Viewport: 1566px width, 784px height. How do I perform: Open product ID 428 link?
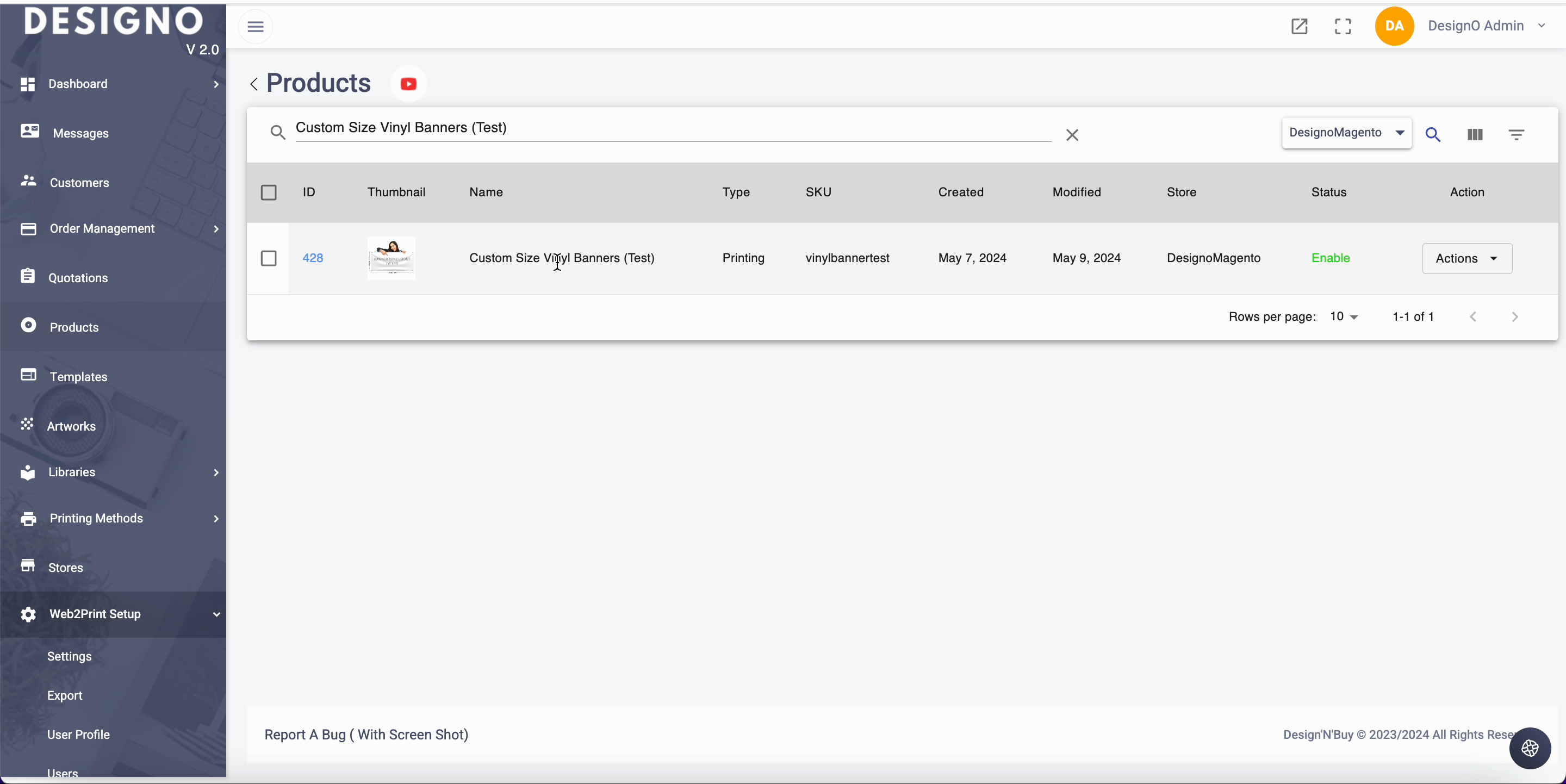click(313, 258)
